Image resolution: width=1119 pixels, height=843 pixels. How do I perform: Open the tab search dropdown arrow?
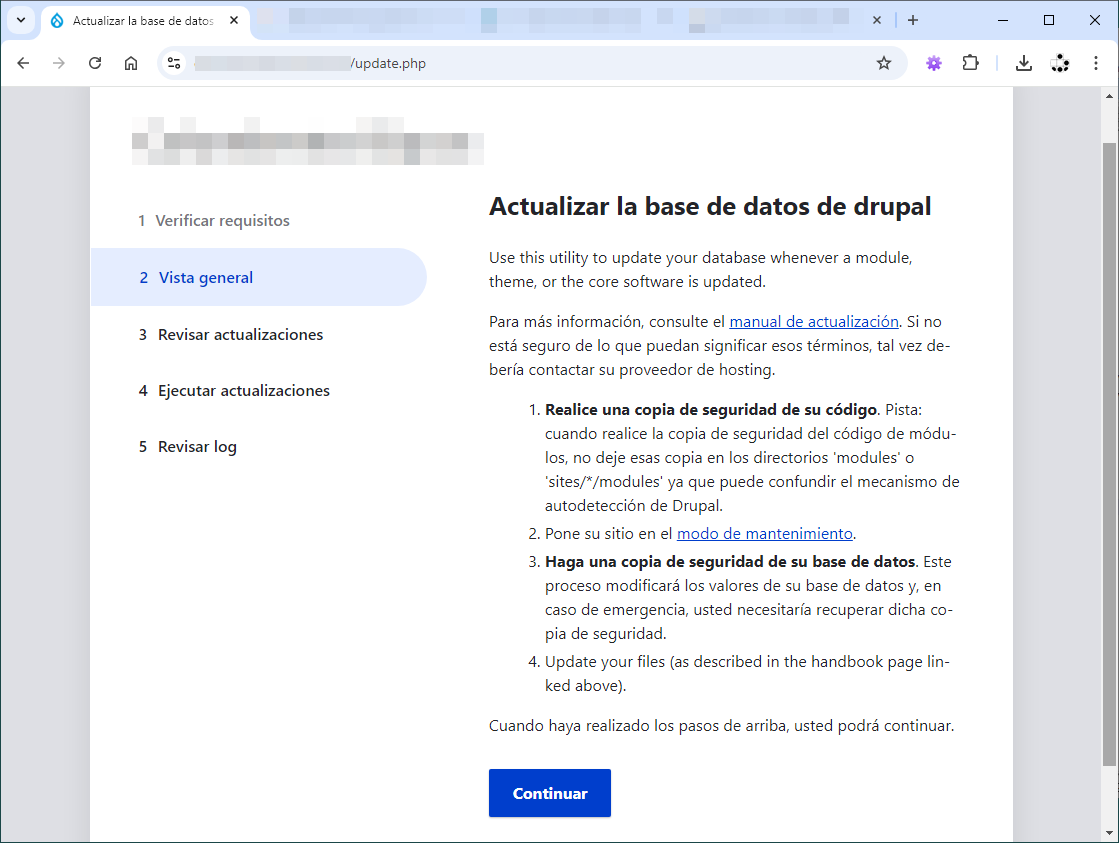pos(21,20)
